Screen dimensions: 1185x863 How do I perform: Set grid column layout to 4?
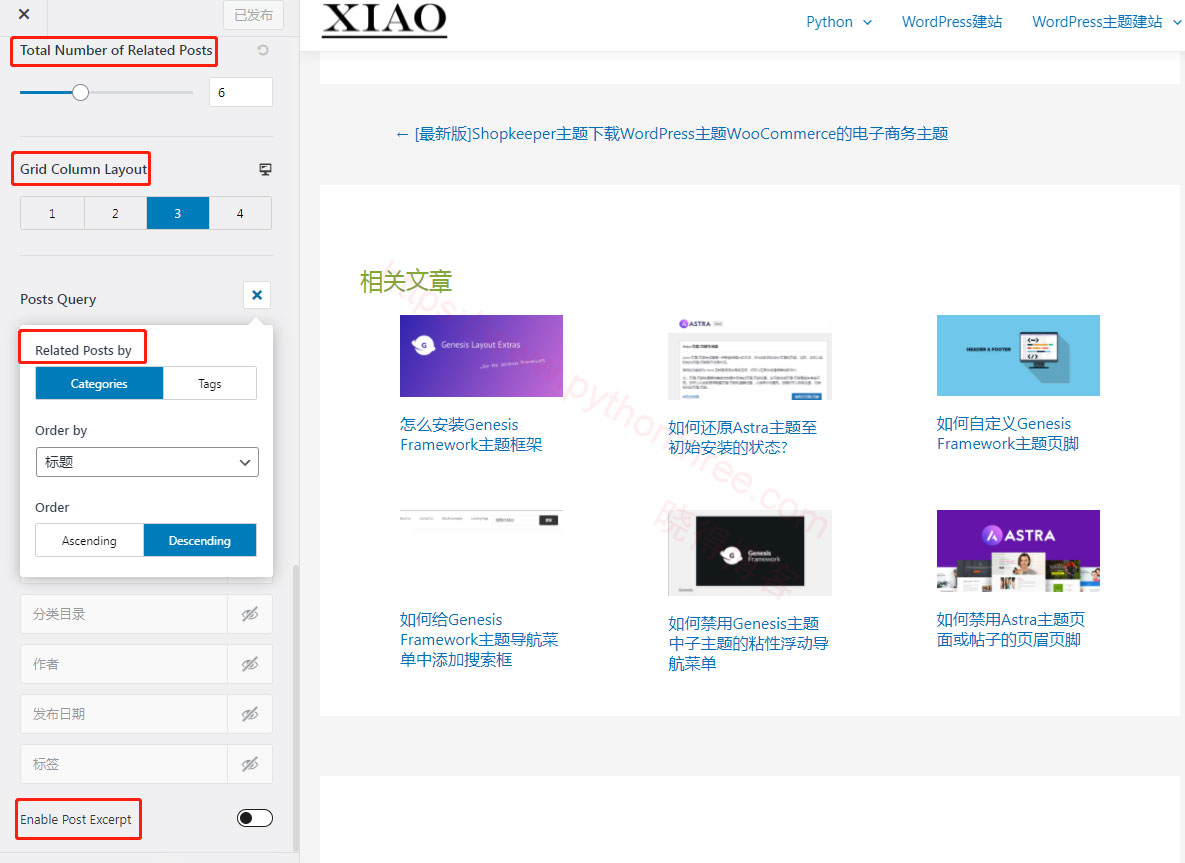point(240,213)
